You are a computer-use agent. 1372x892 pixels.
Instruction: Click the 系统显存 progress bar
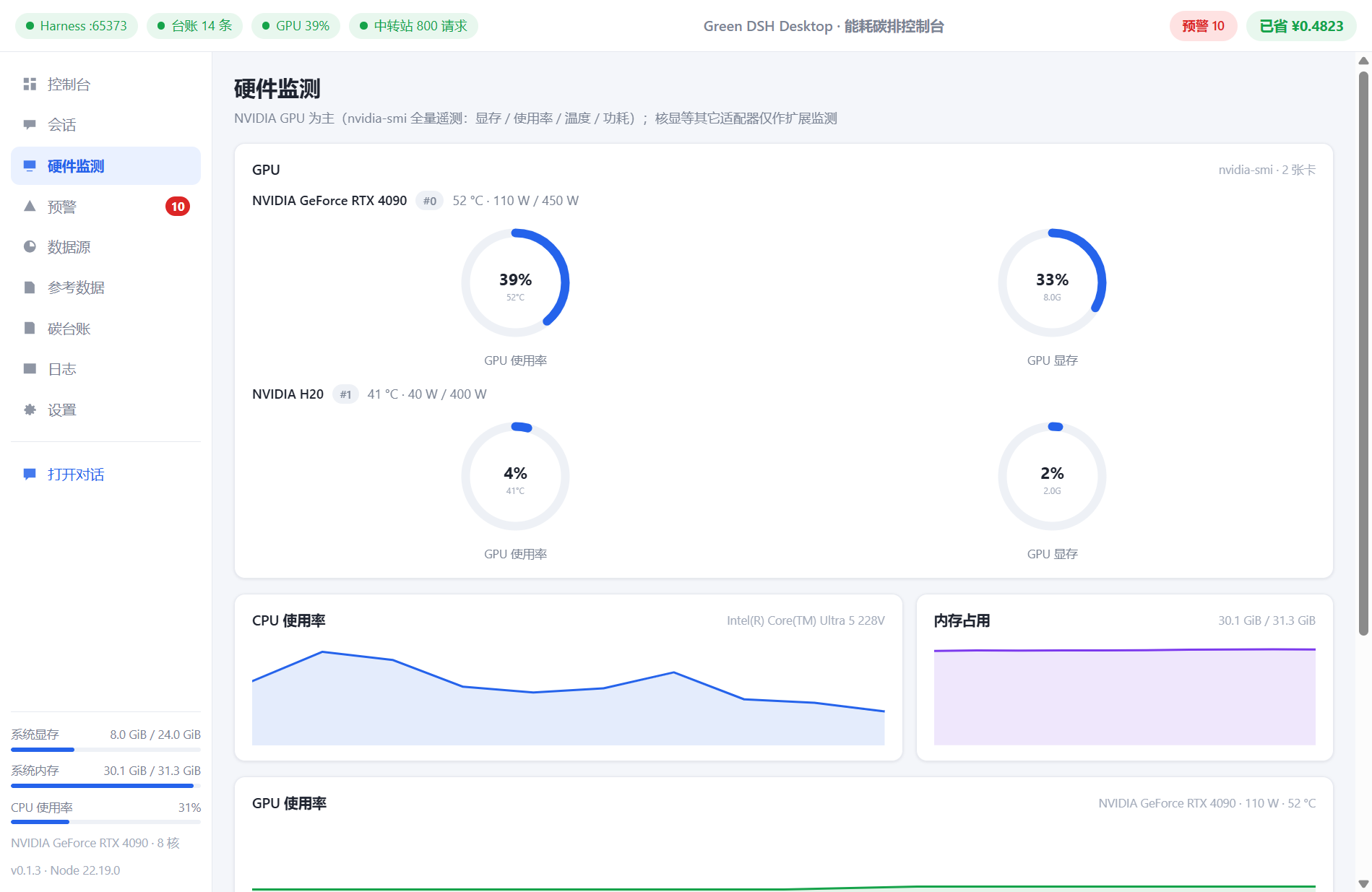[x=105, y=750]
